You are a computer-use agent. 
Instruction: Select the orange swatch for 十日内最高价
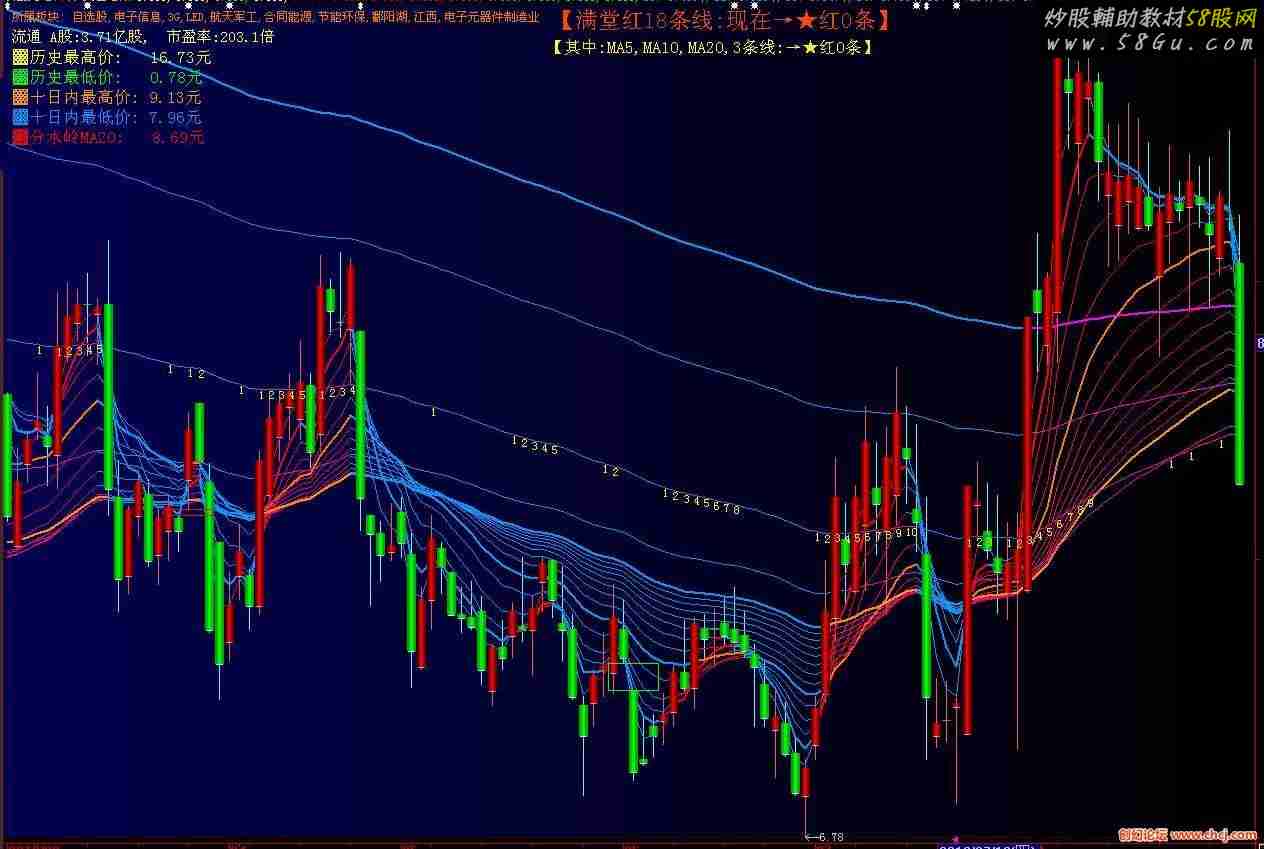click(x=20, y=97)
